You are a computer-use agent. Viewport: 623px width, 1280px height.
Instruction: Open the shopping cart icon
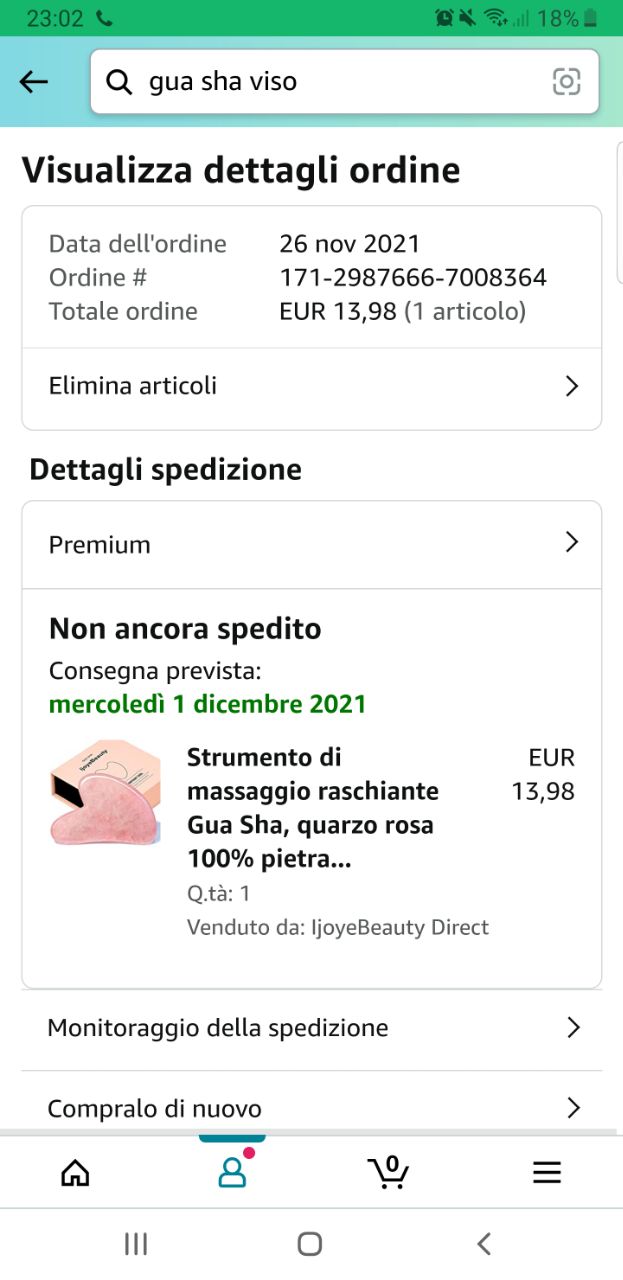[388, 1171]
